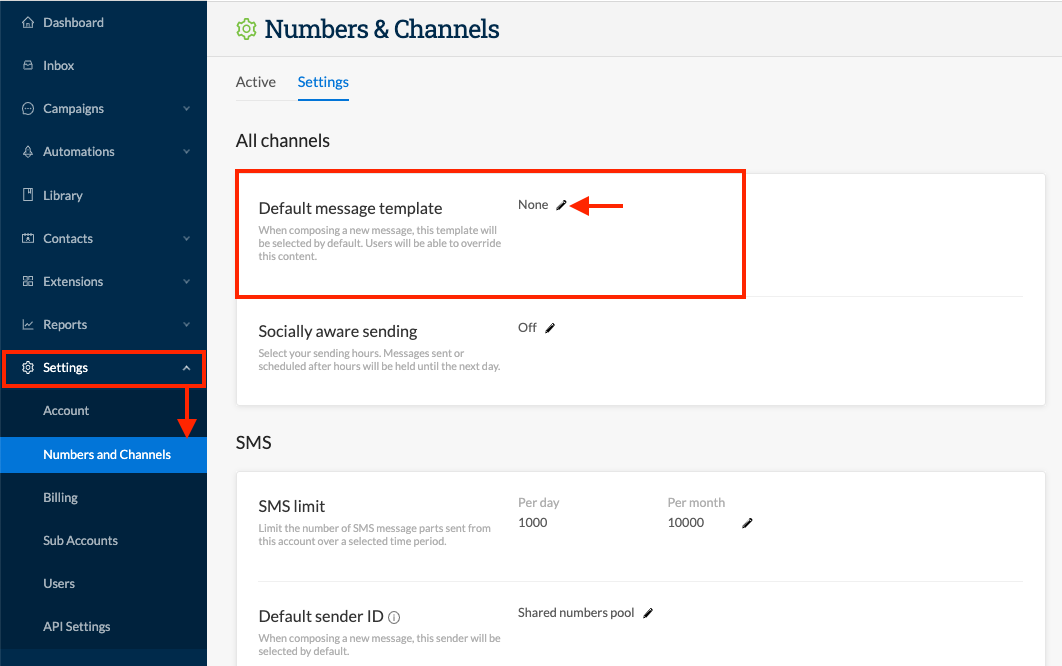Click the per day value '1000'
Screen dimensions: 1062x666
point(532,522)
